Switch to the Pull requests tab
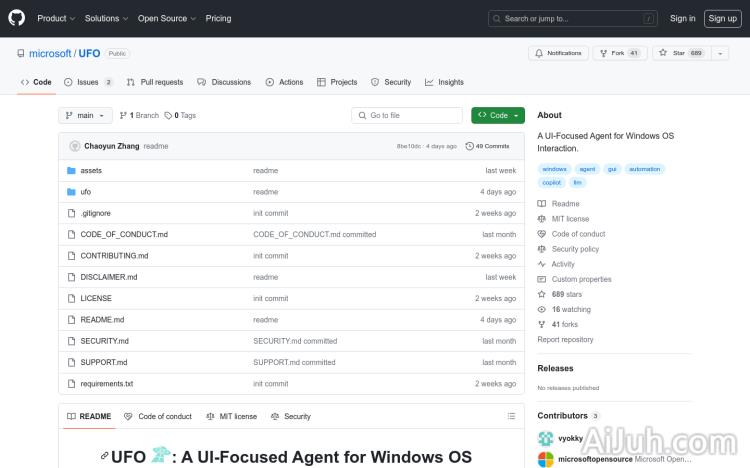Viewport: 750px width, 468px height. [x=155, y=82]
